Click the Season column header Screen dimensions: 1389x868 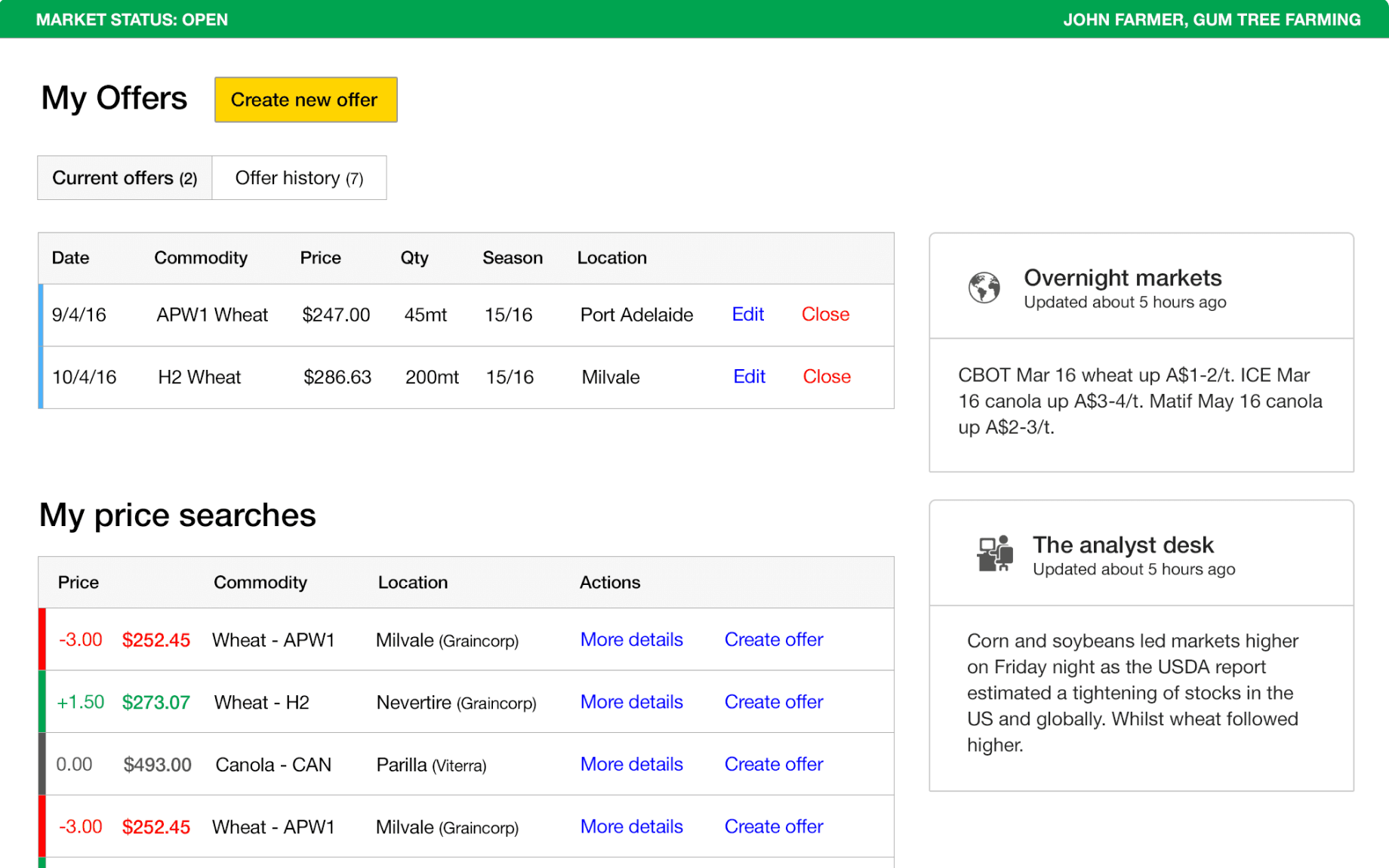[x=513, y=258]
